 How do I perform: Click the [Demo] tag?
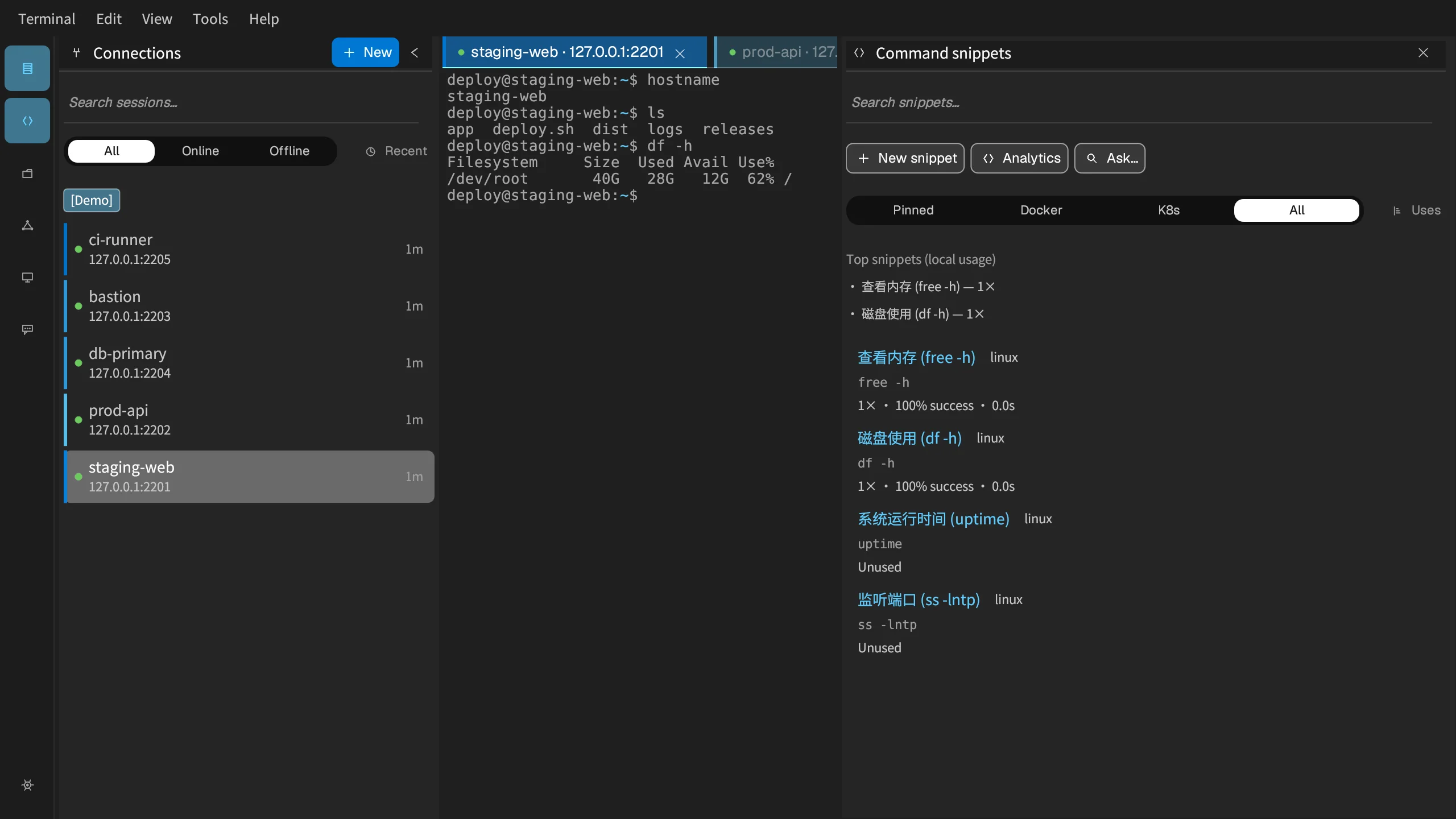92,200
